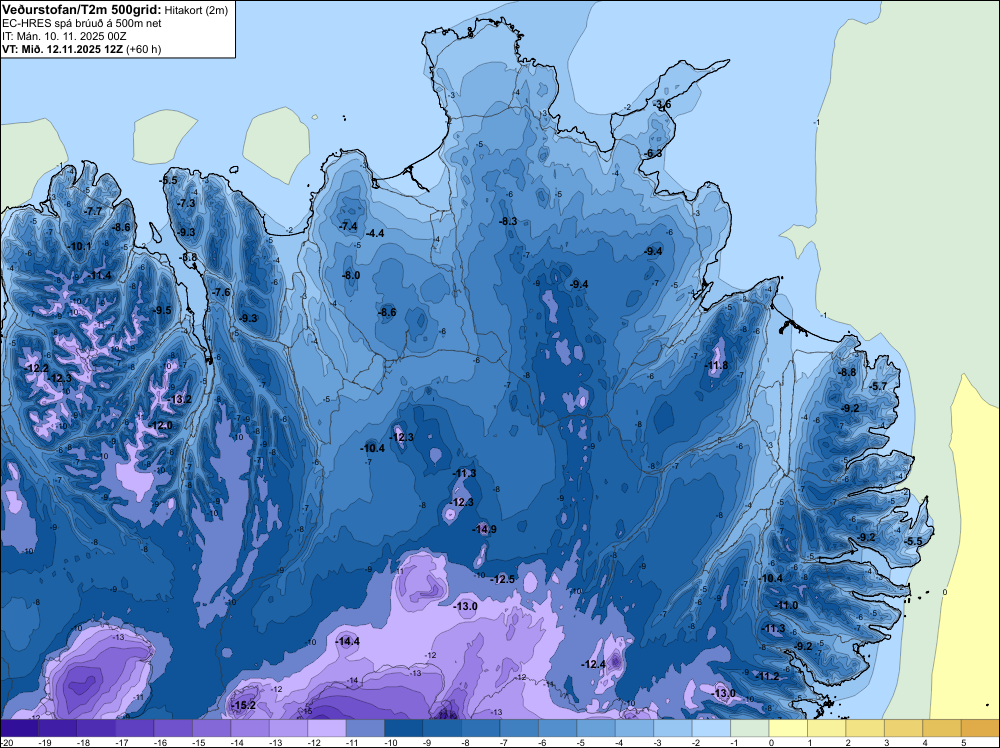The height and width of the screenshot is (748, 1000).
Task: Click the -11.2 temperature label
Action: pyautogui.click(x=767, y=676)
